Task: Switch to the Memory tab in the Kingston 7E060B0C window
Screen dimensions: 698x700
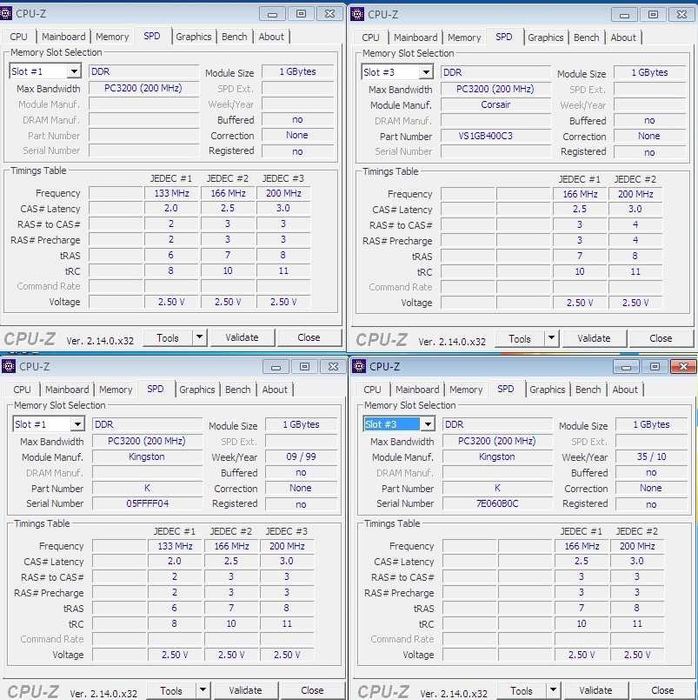Action: [466, 390]
